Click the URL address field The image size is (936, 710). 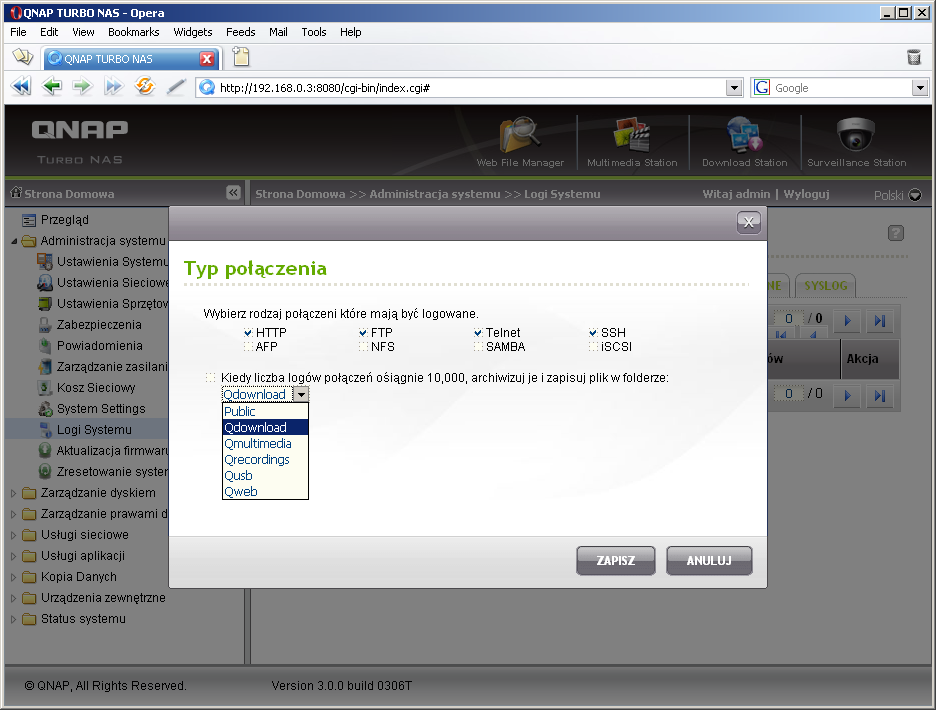click(470, 88)
